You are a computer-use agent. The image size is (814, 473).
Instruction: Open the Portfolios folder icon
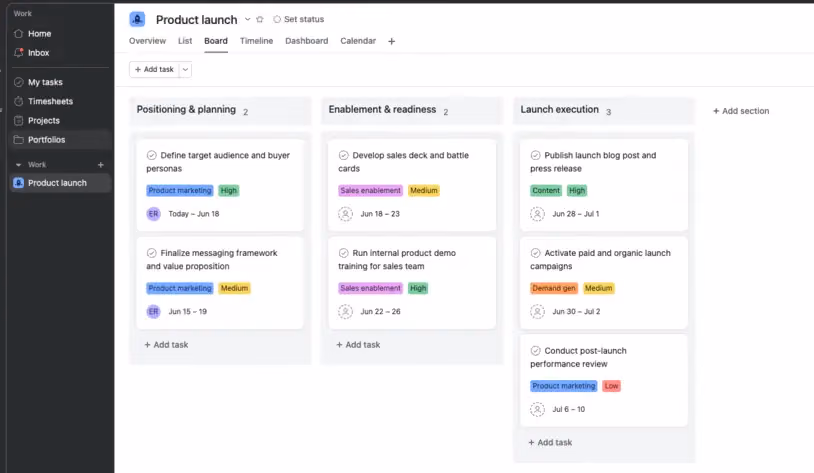click(x=19, y=140)
